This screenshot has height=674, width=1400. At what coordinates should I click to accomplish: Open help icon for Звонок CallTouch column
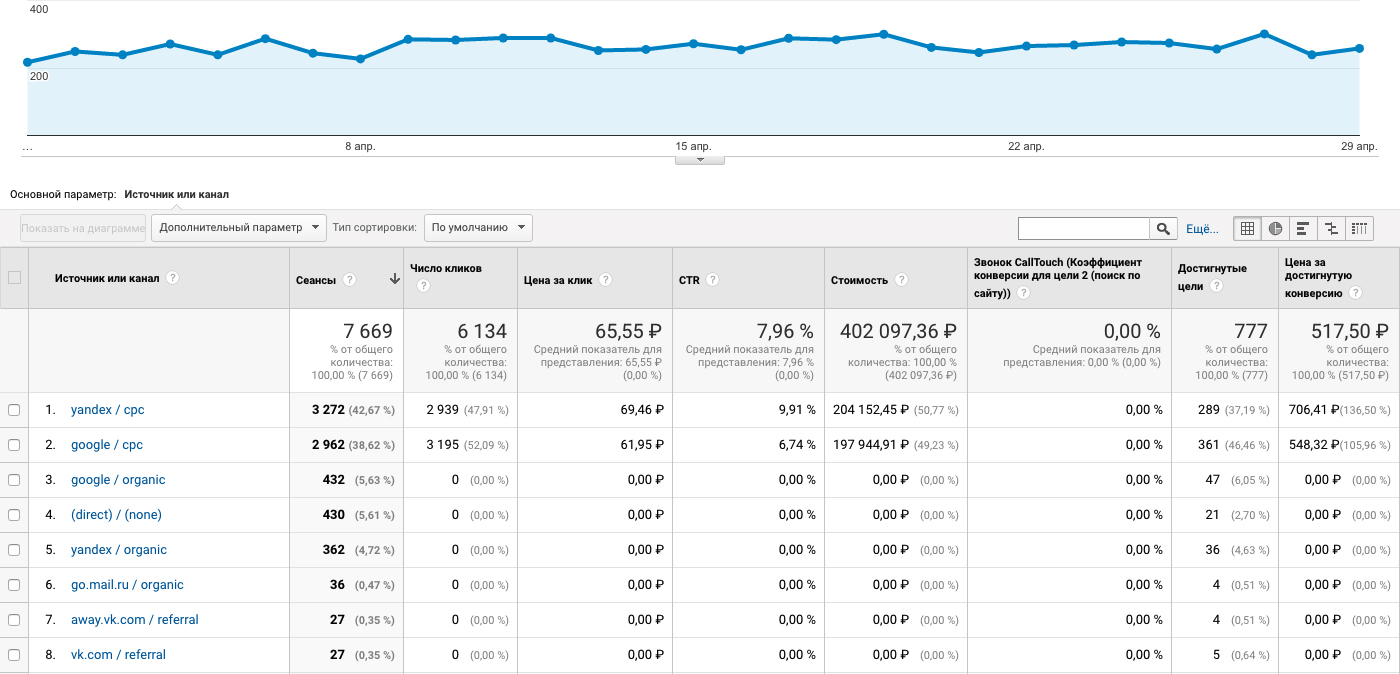pyautogui.click(x=1024, y=293)
